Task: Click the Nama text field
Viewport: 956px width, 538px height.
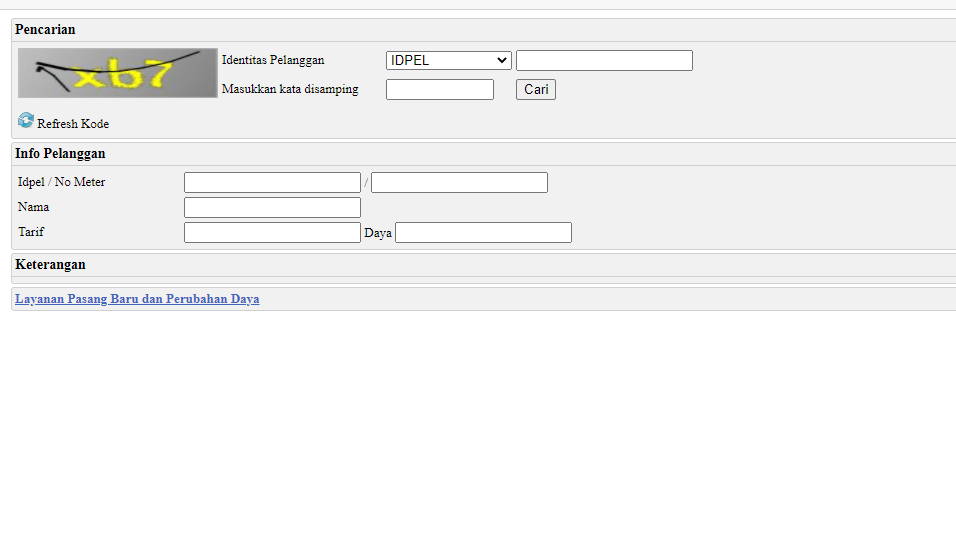Action: [x=273, y=207]
